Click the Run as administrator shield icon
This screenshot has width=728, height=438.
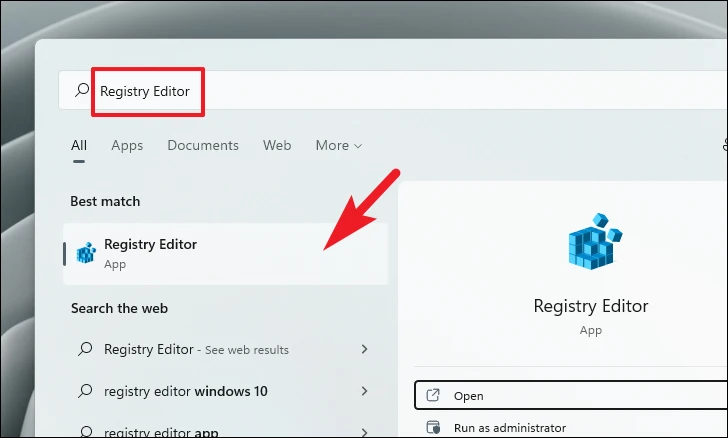click(433, 427)
